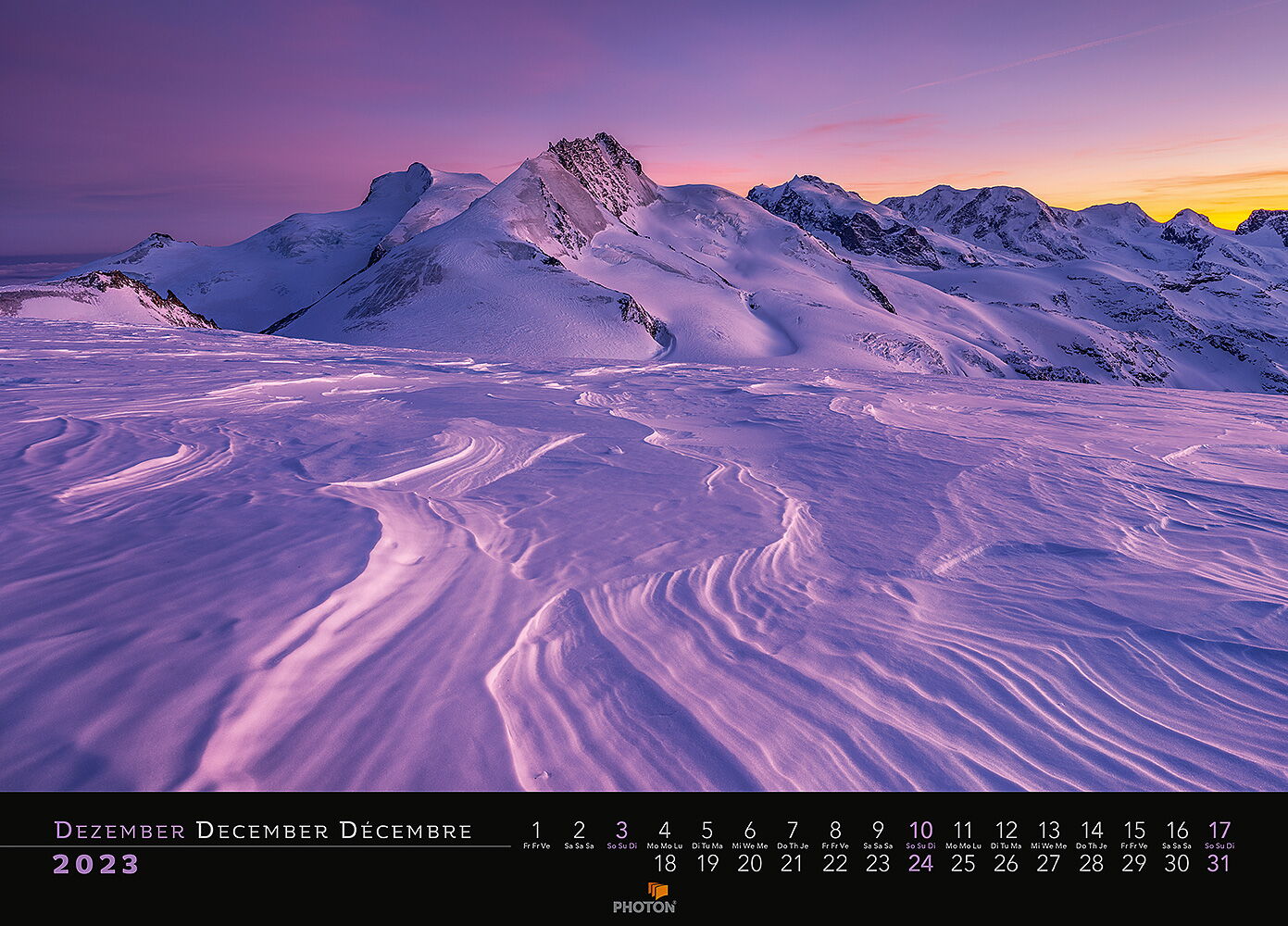Select date 1 in the calendar

536,830
